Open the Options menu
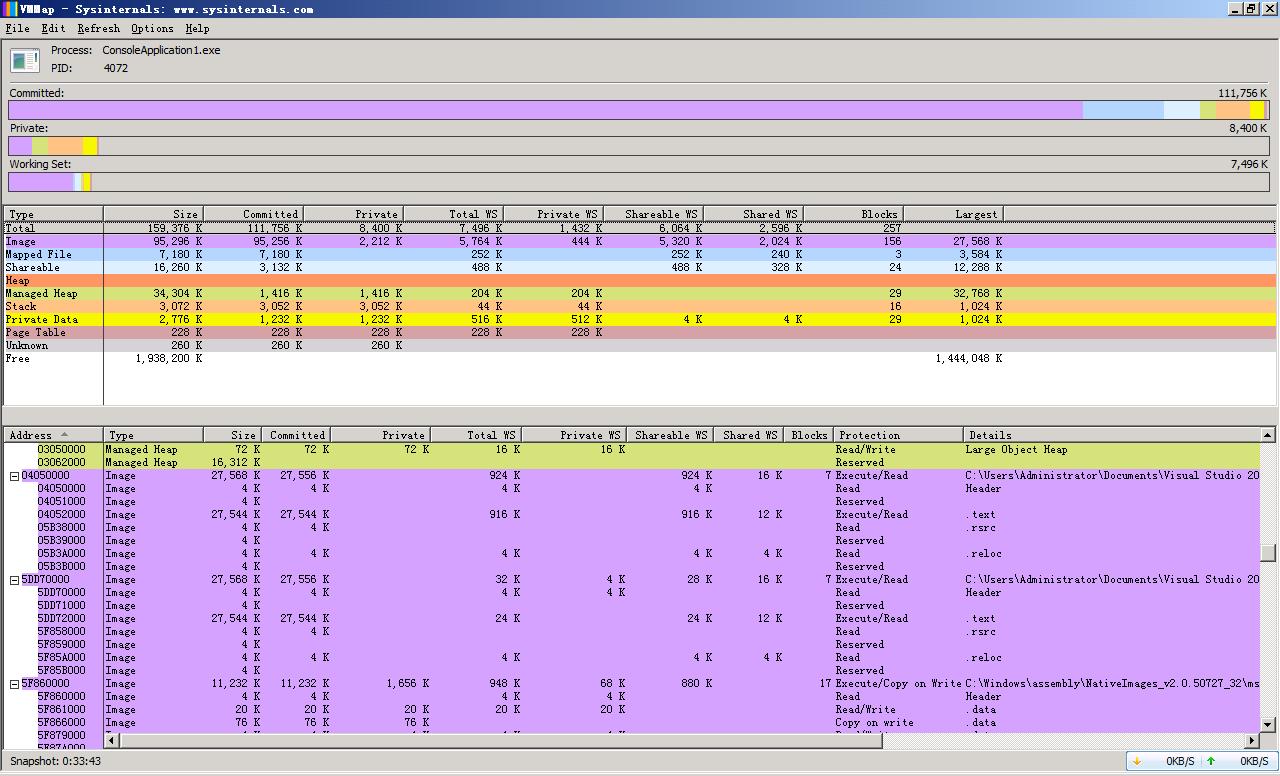Screen dimensions: 1280x776 [x=152, y=29]
